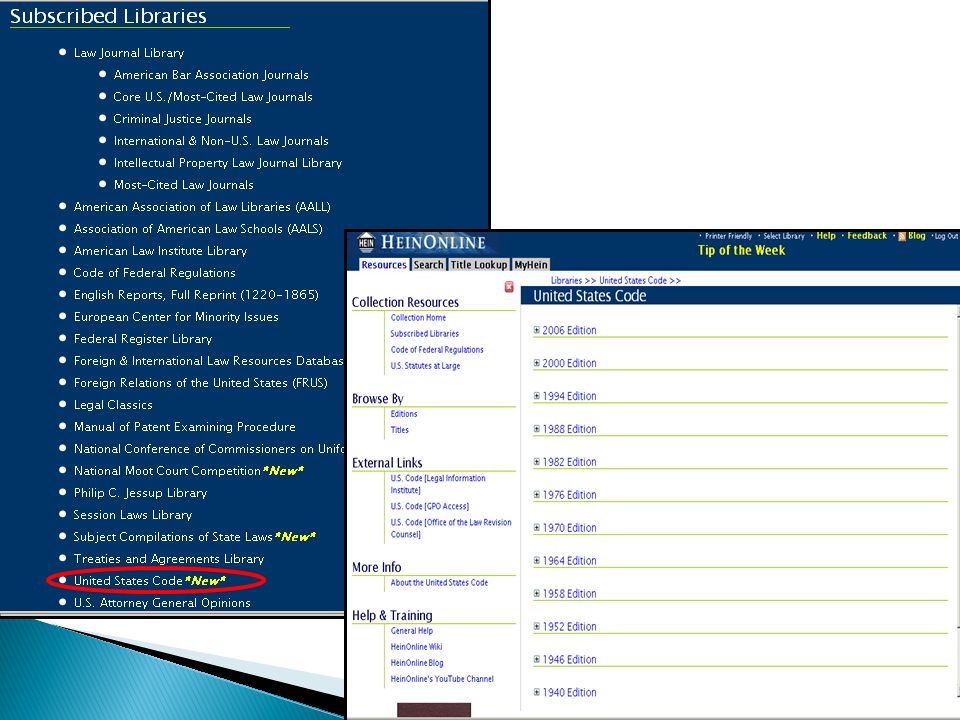The width and height of the screenshot is (960, 720).
Task: Switch to the Resources tab
Action: pyautogui.click(x=384, y=264)
